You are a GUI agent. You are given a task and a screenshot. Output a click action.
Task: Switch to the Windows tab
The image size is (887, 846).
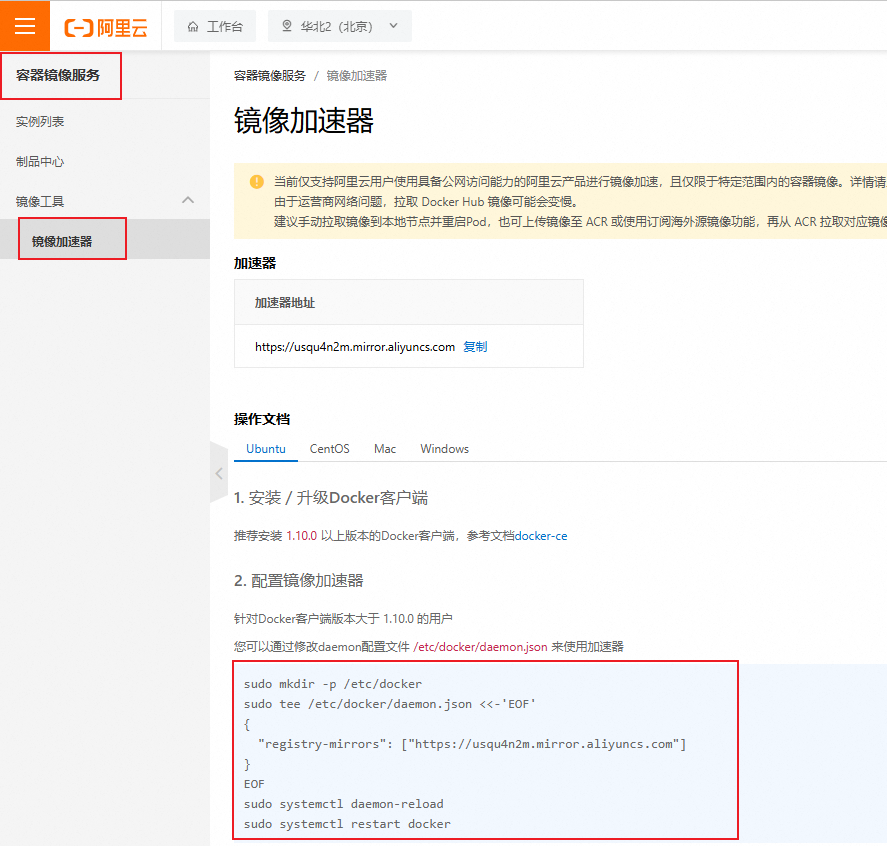coord(444,449)
